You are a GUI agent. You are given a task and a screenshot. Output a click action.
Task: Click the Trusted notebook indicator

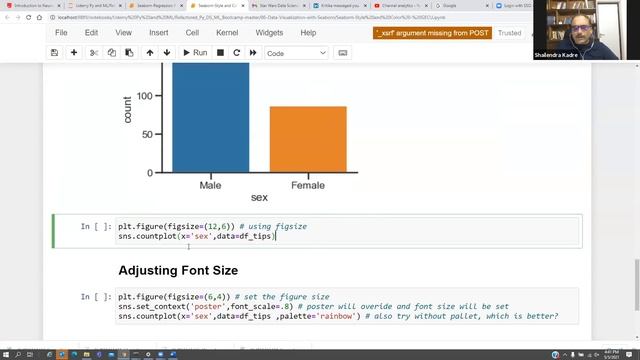click(x=509, y=33)
